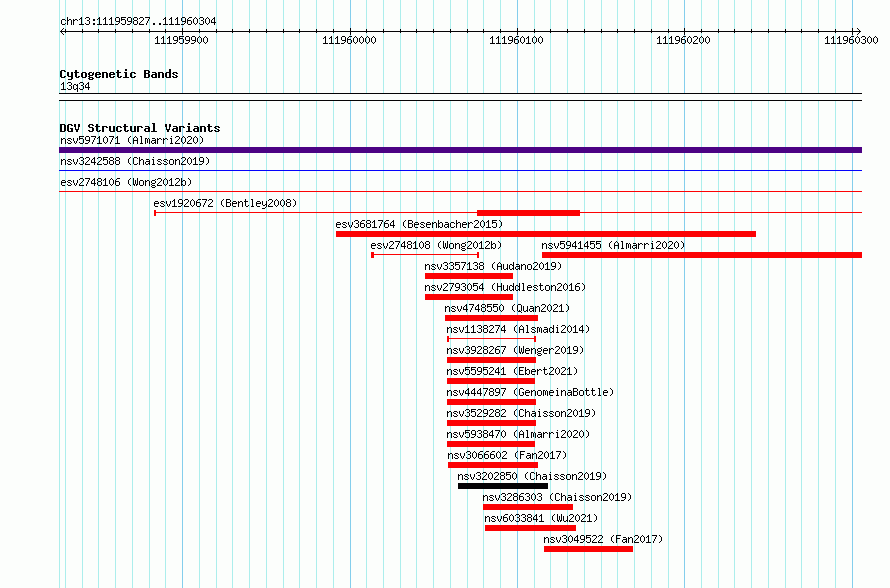The width and height of the screenshot is (890, 588).
Task: Click the esv2748106 (Wong2012b) label
Action: (126, 182)
